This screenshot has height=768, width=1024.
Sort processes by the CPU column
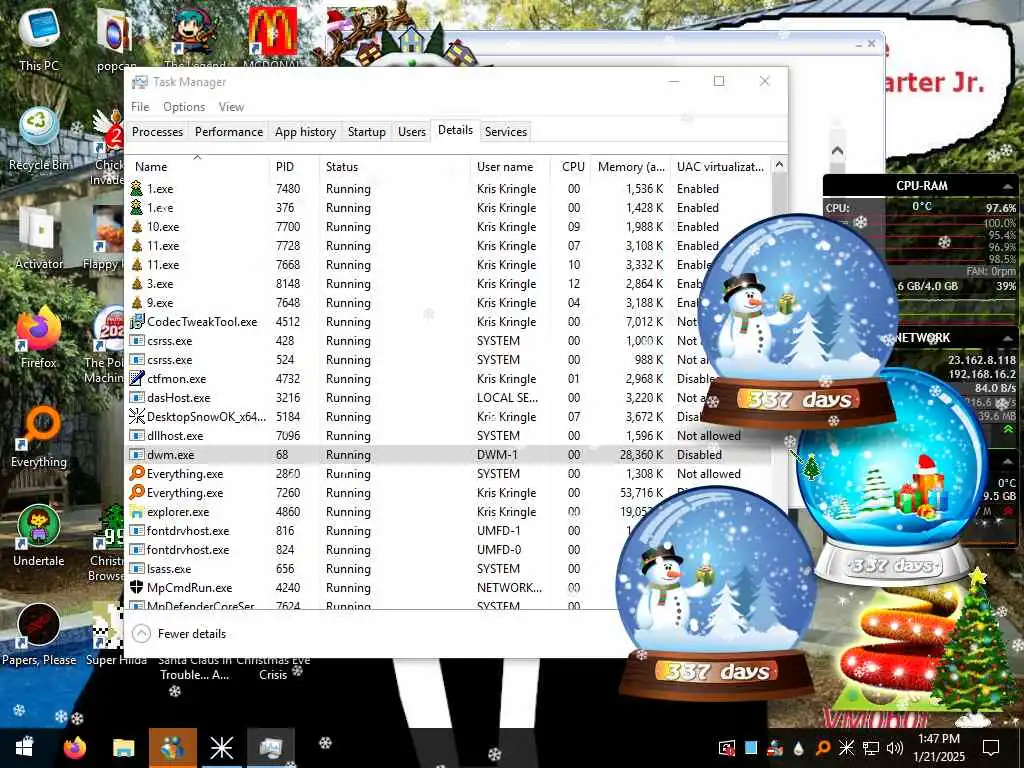(x=571, y=167)
